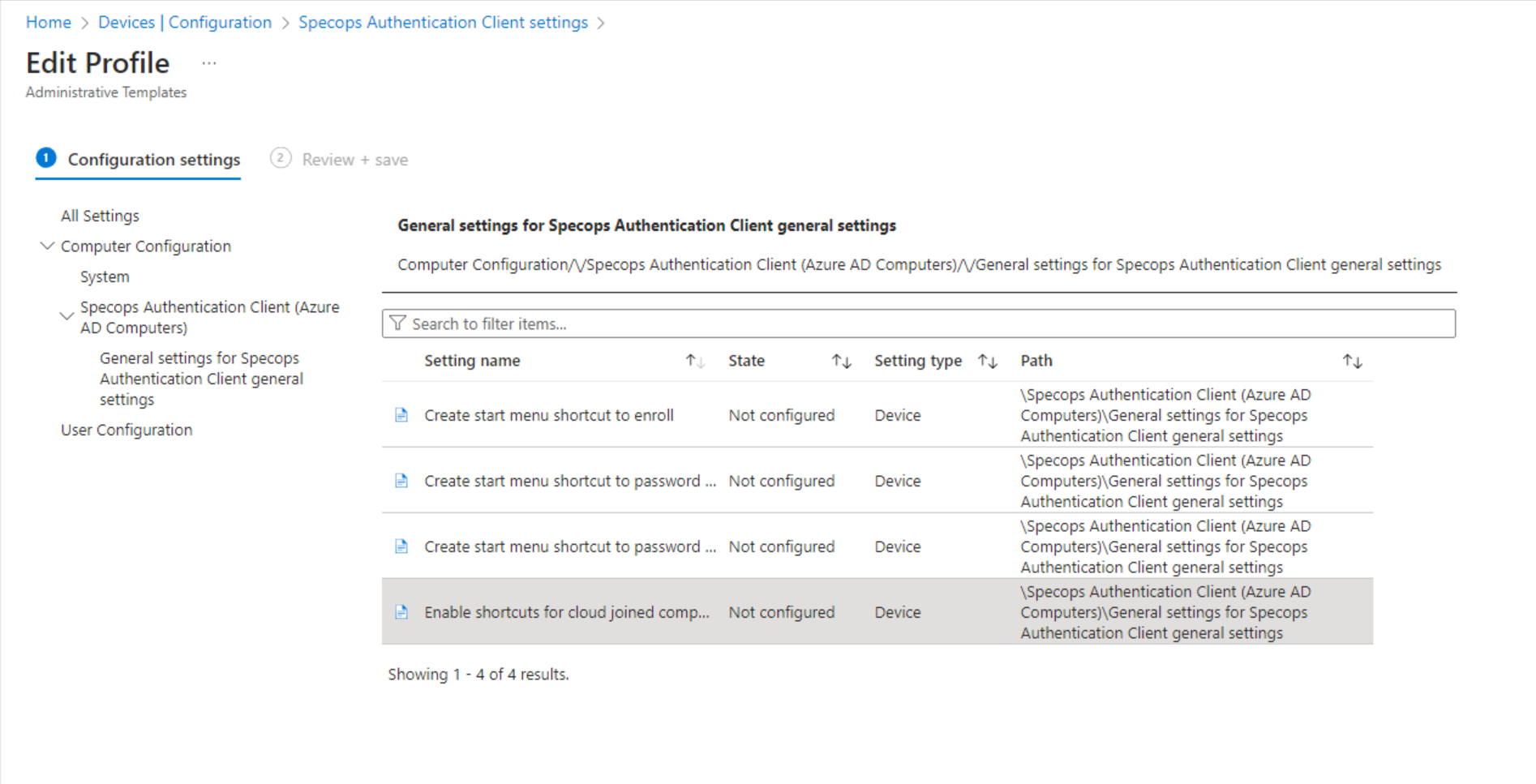Viewport: 1536px width, 784px height.
Task: Select Computer Configuration label in tree
Action: point(146,246)
